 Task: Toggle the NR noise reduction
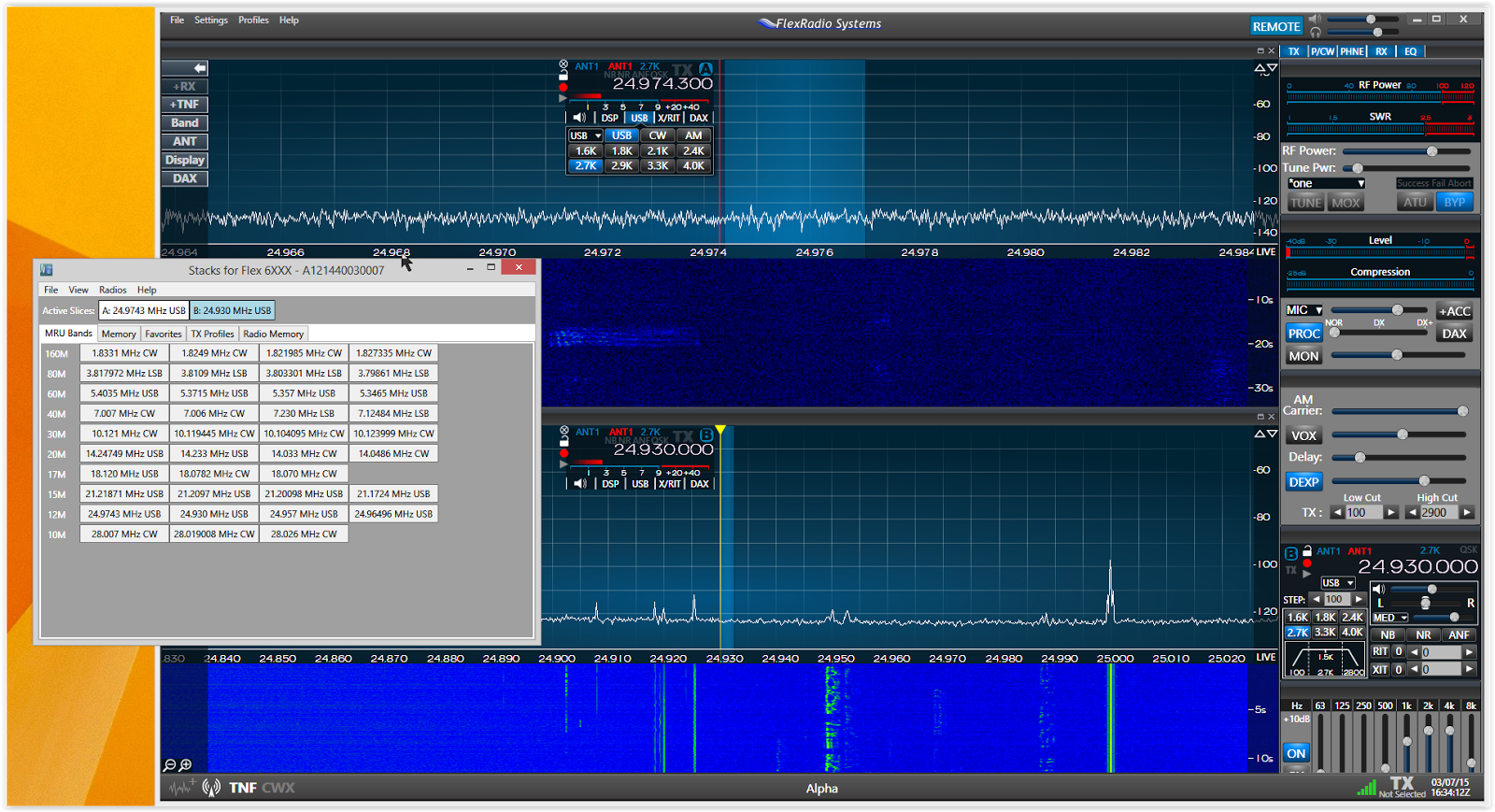[x=1423, y=634]
